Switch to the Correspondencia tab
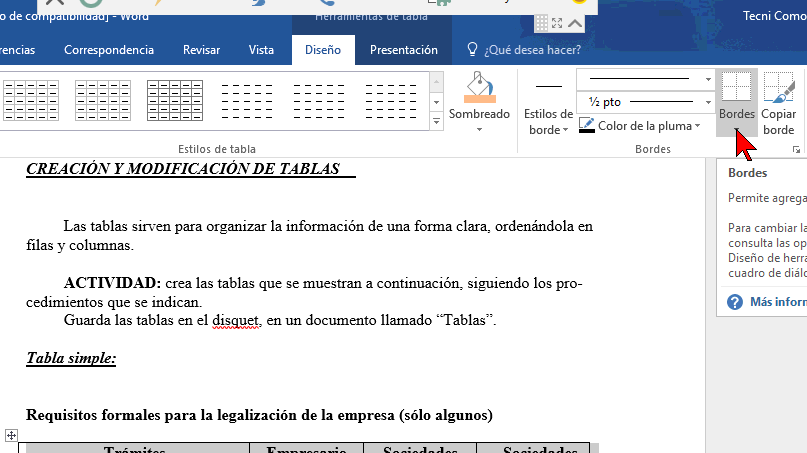 [109, 50]
